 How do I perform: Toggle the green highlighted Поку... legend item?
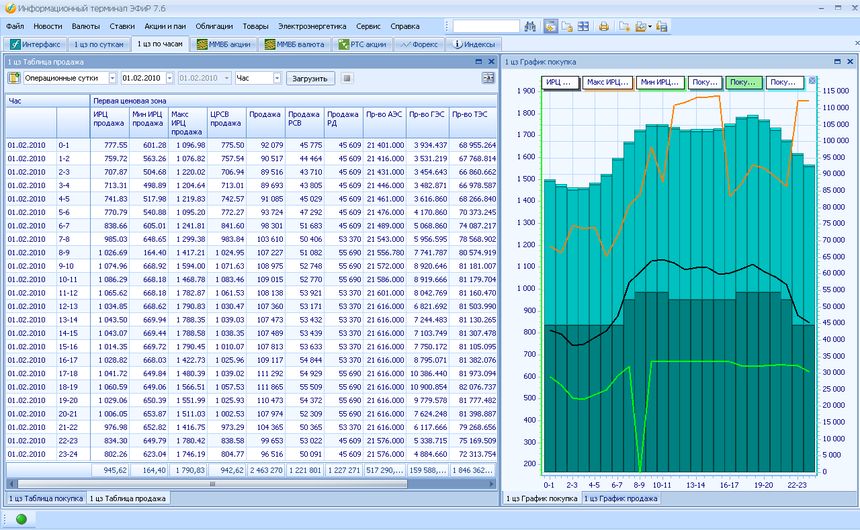[744, 82]
